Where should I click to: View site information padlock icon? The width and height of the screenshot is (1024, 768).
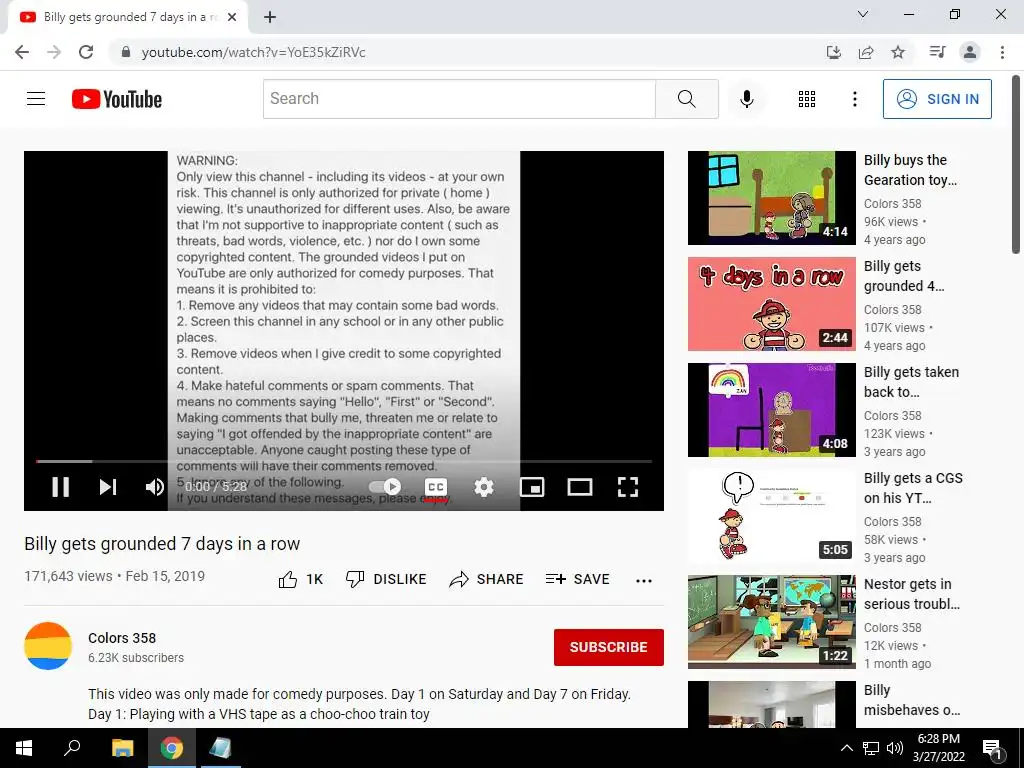[126, 52]
